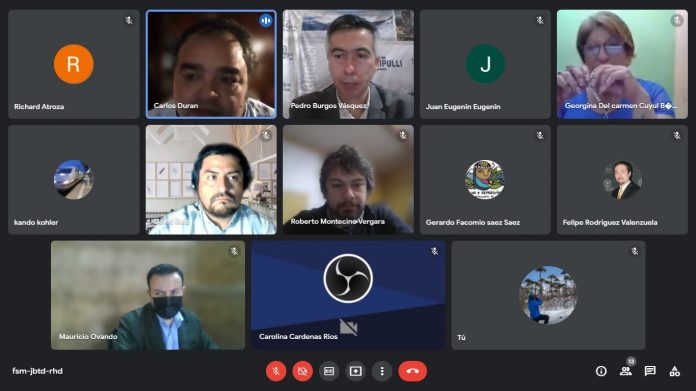Open meeting details info icon

click(601, 371)
